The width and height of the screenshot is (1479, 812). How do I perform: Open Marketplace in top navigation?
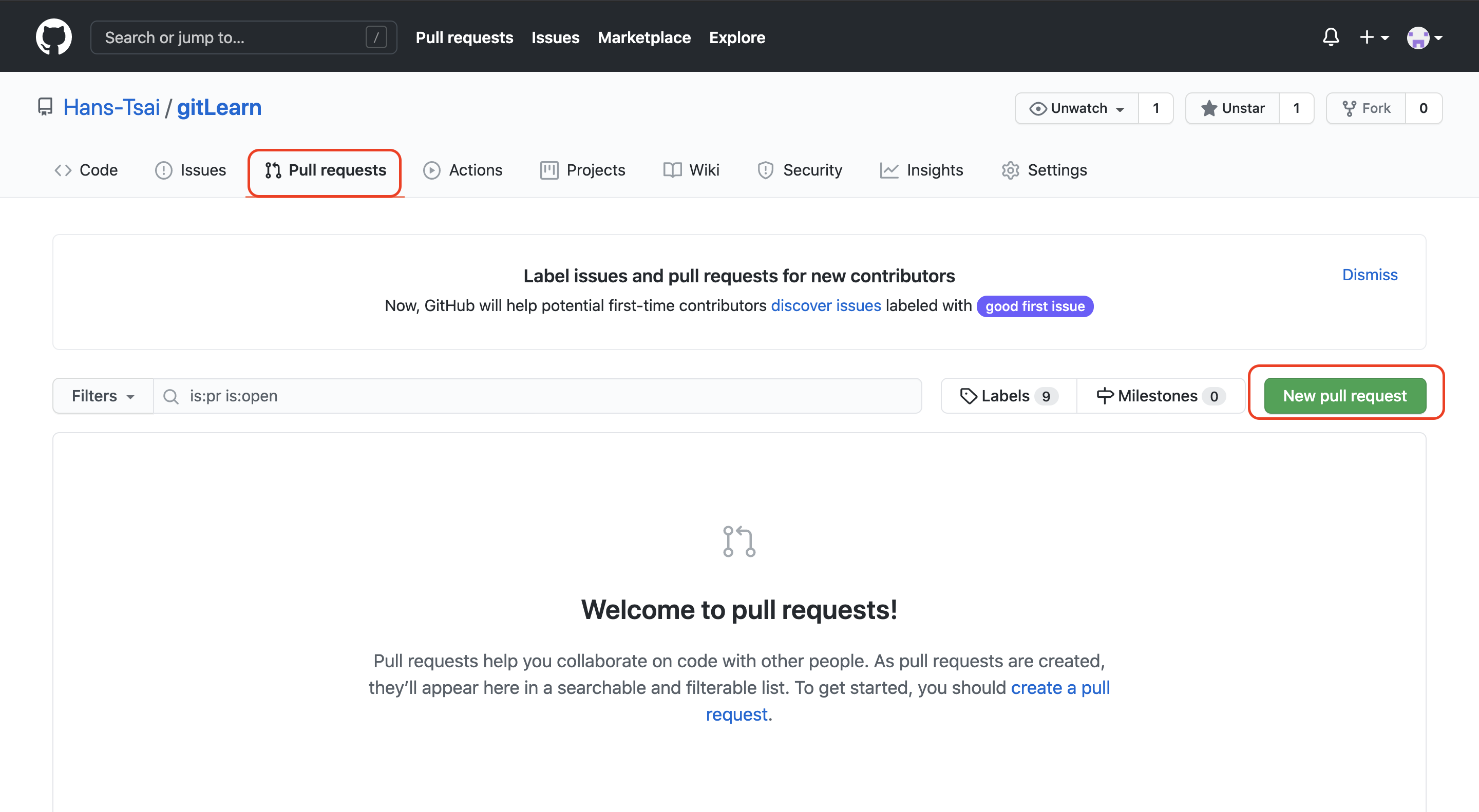(x=644, y=37)
